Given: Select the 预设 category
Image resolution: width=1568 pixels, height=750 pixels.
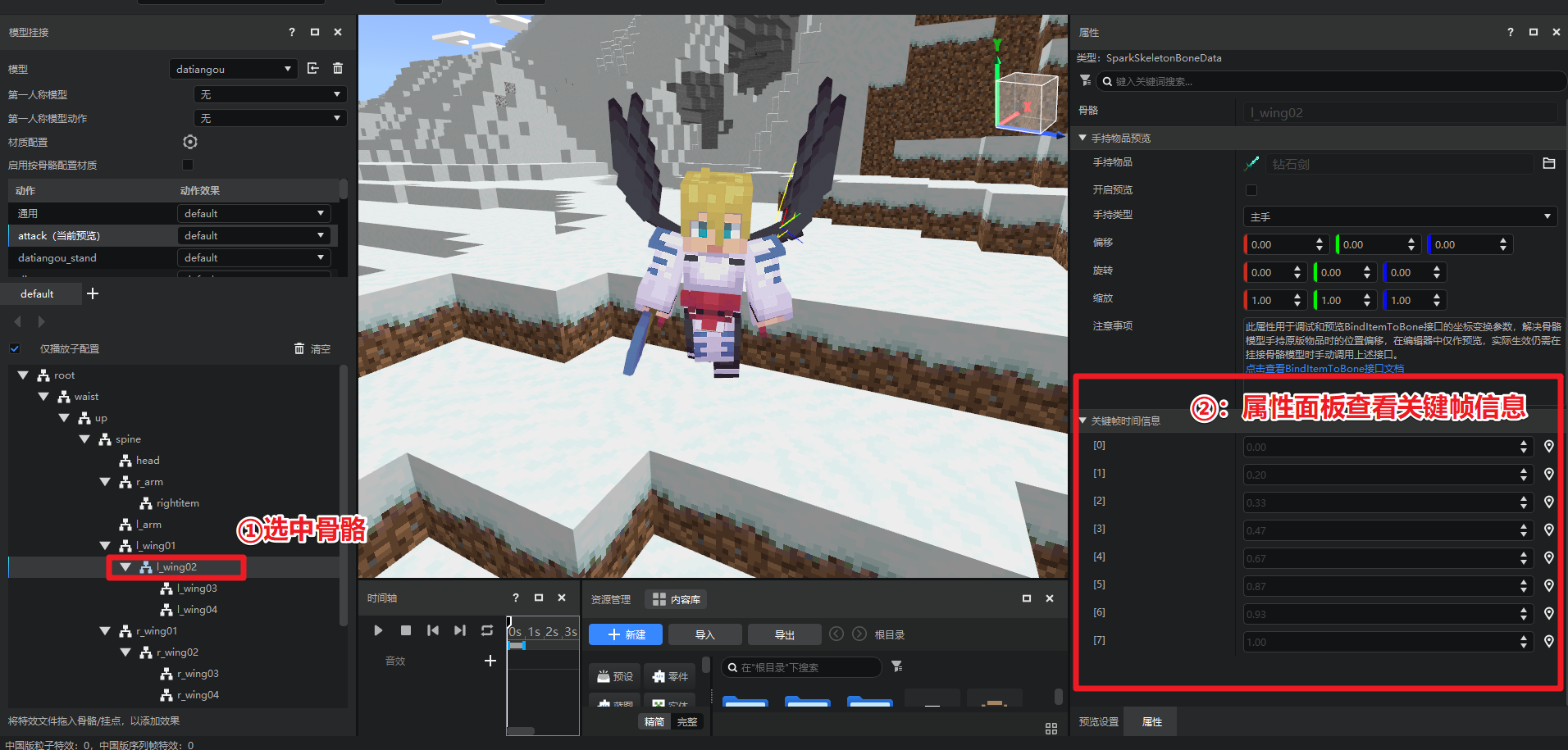Looking at the screenshot, I should 615,676.
